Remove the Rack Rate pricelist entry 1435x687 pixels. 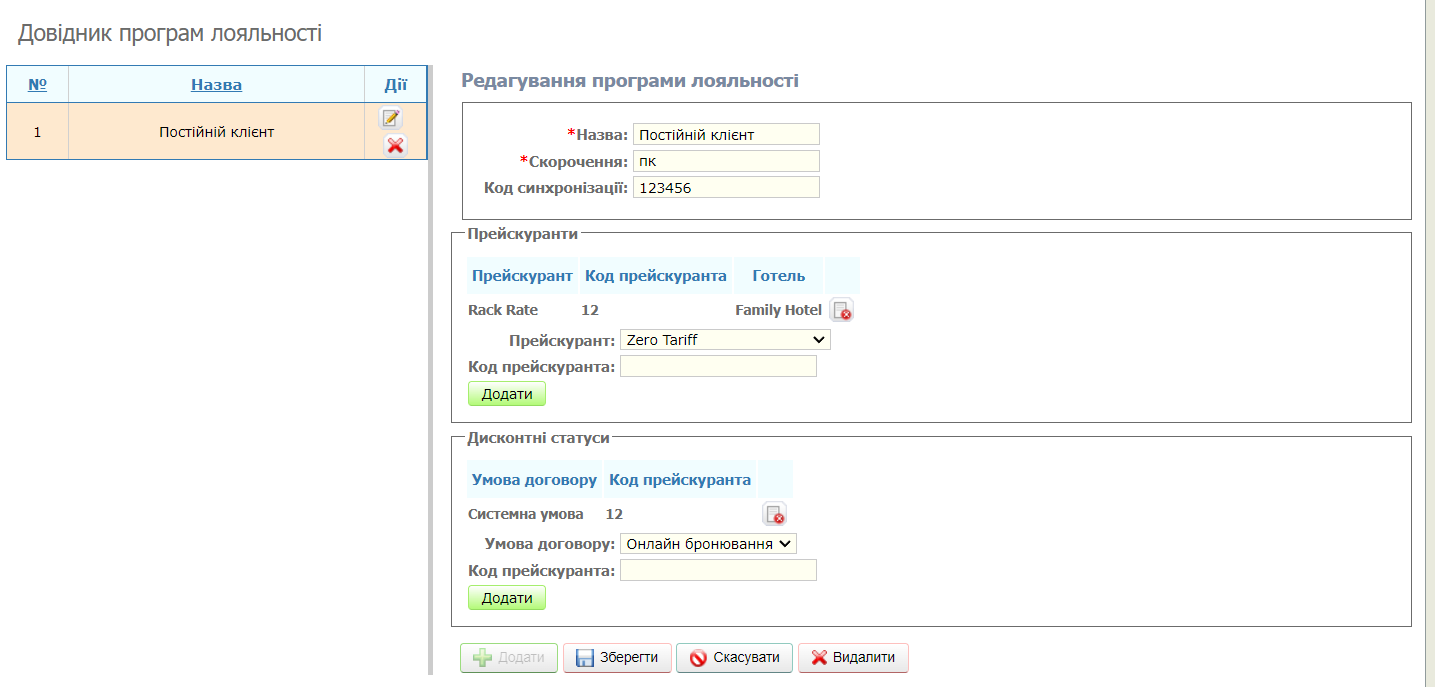[842, 310]
